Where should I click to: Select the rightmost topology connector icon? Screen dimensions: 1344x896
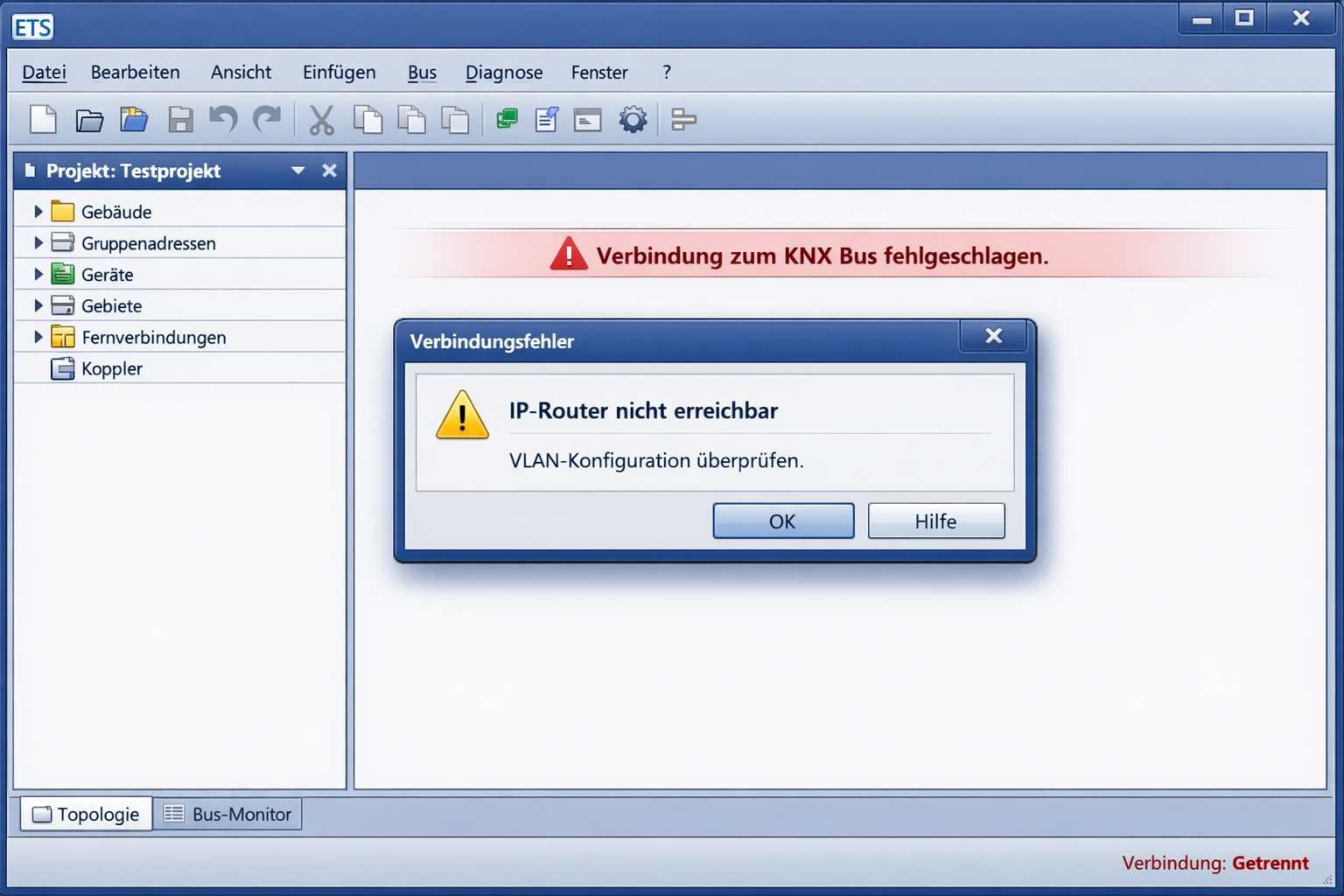click(683, 119)
